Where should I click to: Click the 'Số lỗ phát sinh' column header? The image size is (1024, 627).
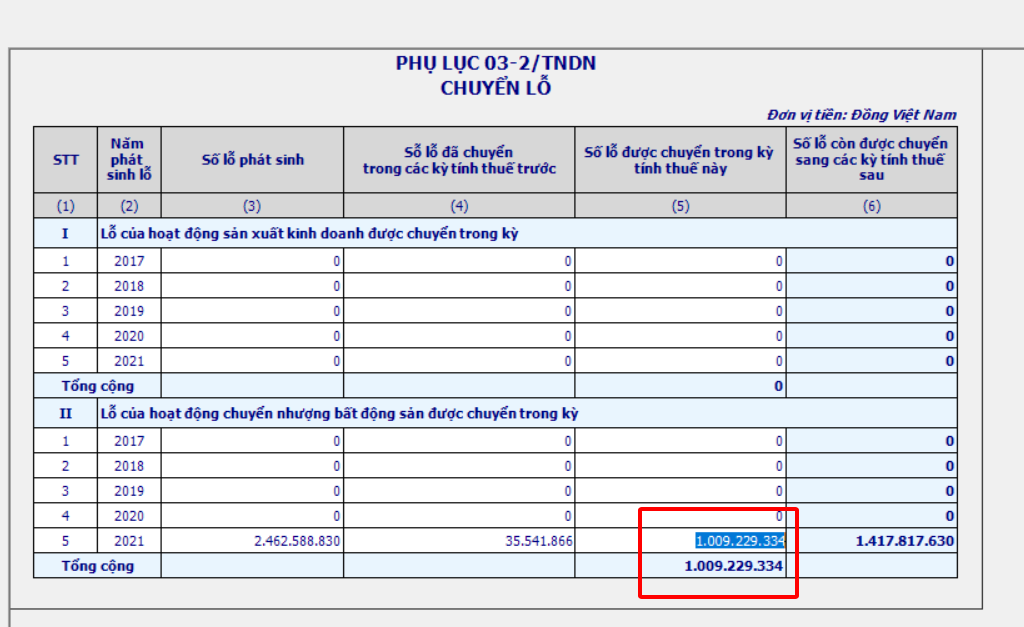(x=252, y=160)
